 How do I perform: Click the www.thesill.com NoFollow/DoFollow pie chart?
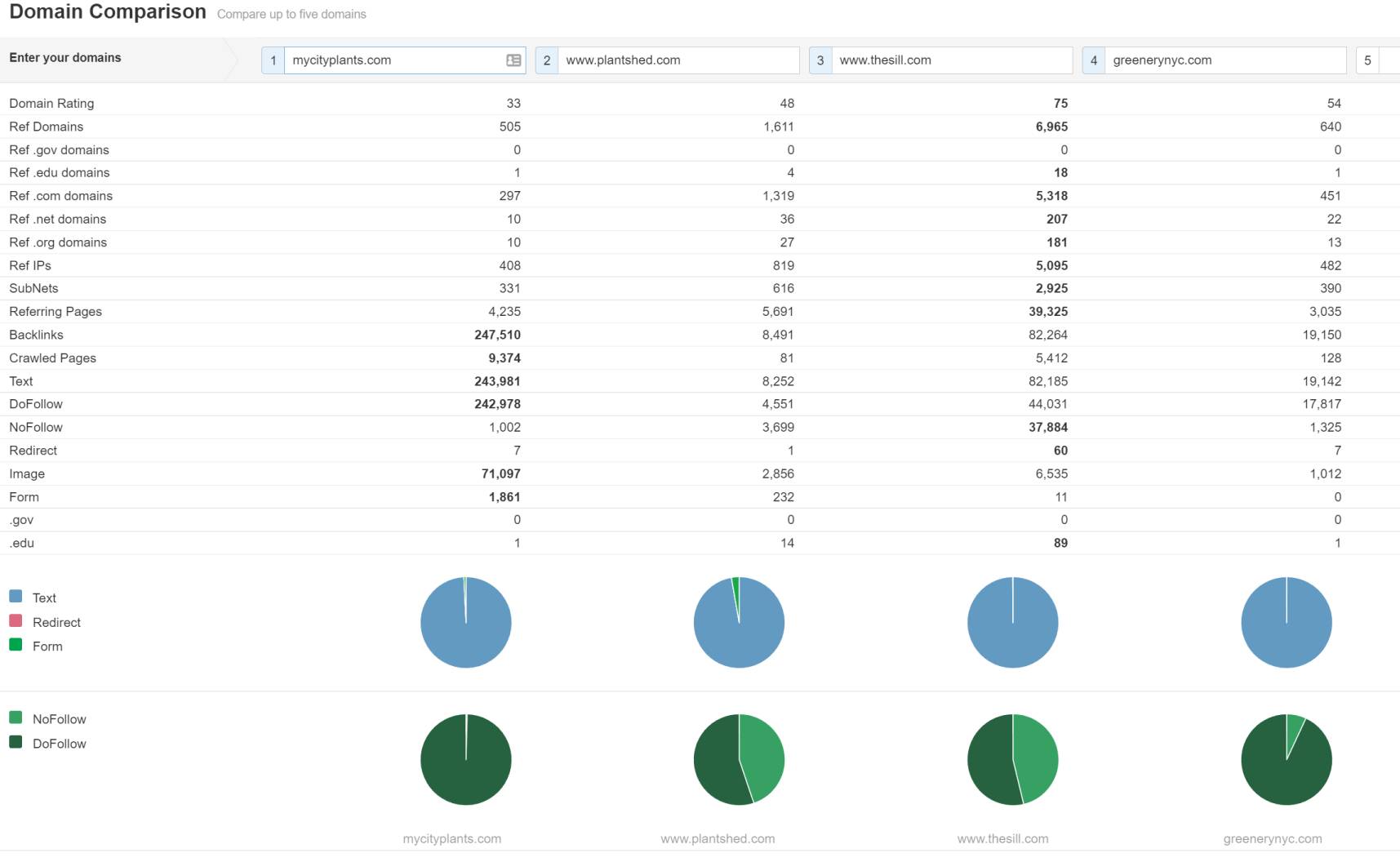1013,760
